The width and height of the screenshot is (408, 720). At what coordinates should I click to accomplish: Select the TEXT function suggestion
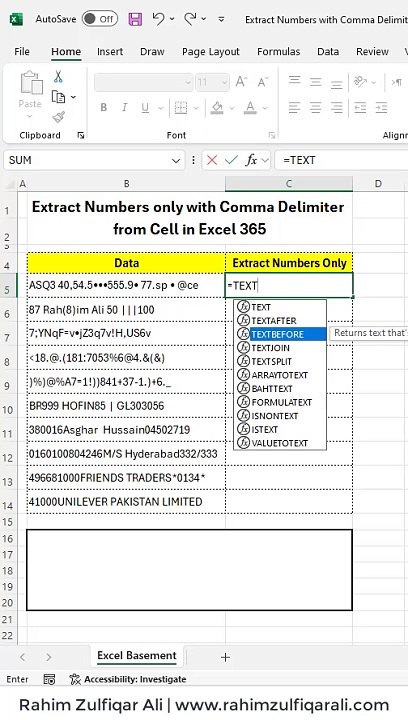click(280, 307)
